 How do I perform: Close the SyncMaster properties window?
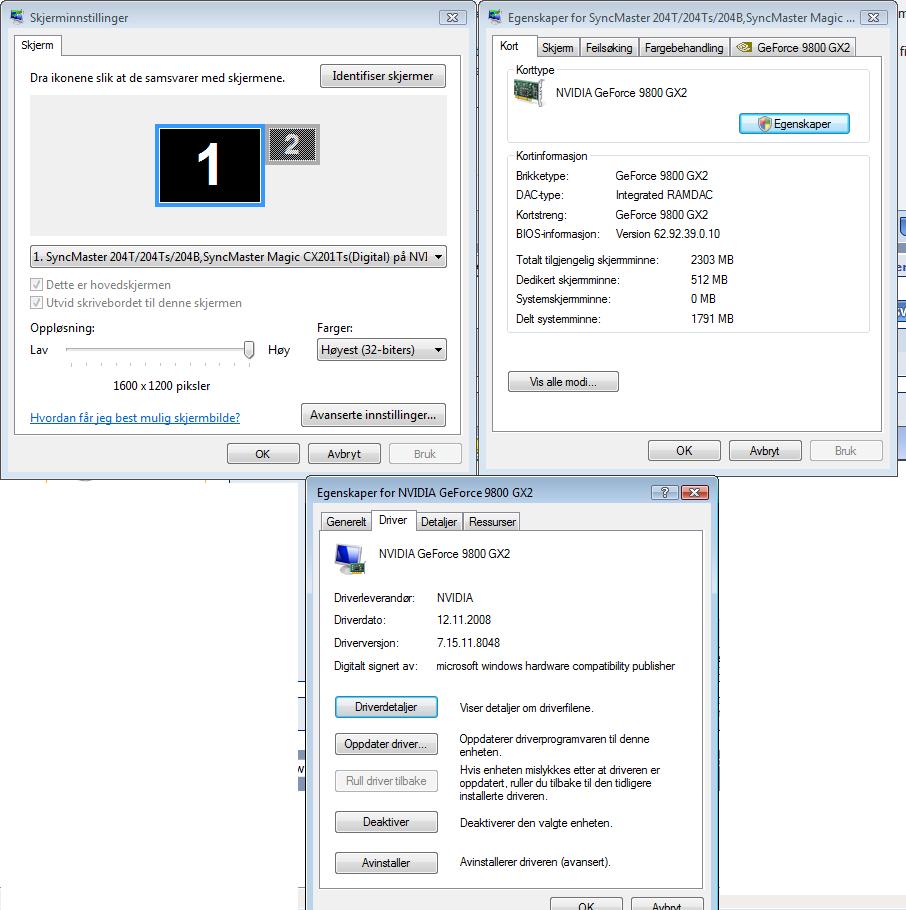coord(873,17)
